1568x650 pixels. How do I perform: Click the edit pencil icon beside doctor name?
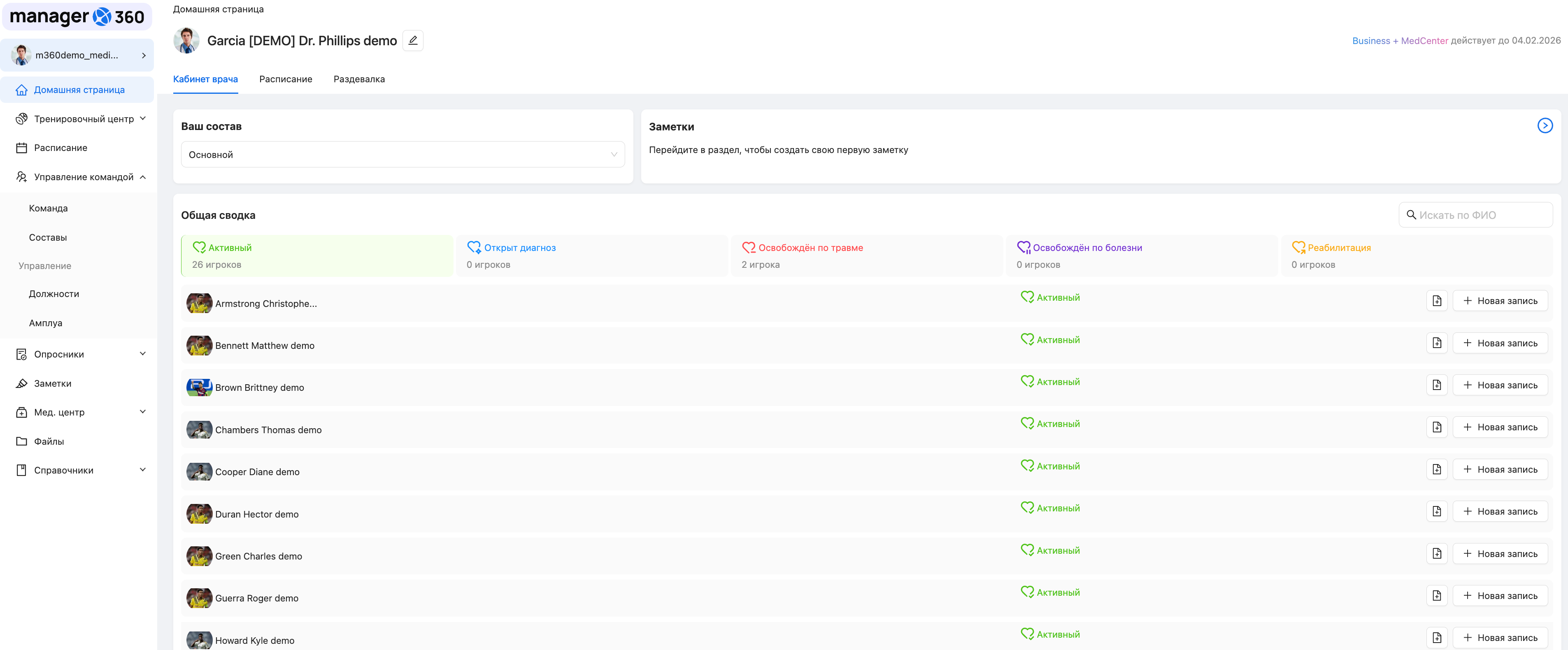[413, 41]
